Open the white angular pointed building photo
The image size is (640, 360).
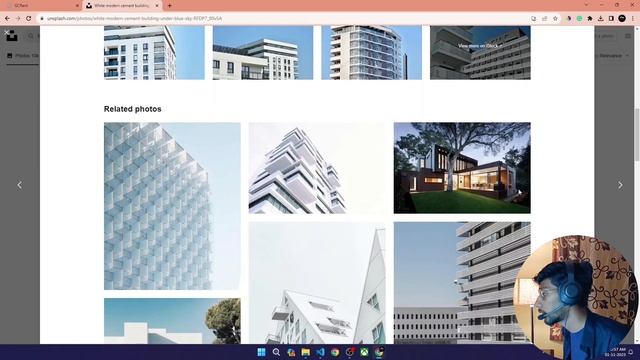click(x=317, y=283)
